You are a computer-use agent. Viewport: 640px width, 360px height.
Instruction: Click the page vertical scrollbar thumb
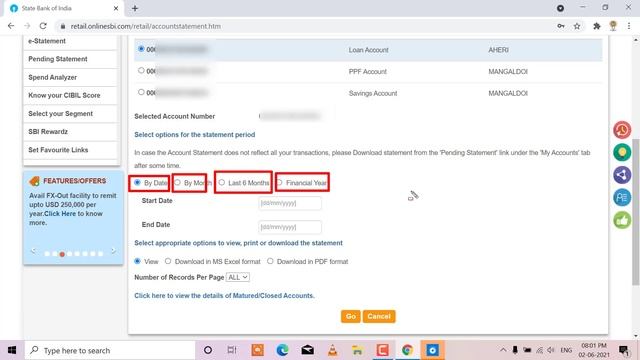636,212
